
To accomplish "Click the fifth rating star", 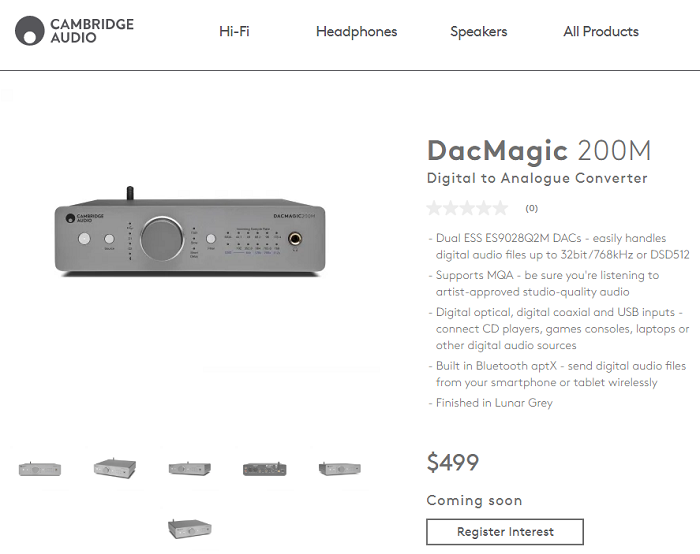I will (x=500, y=208).
